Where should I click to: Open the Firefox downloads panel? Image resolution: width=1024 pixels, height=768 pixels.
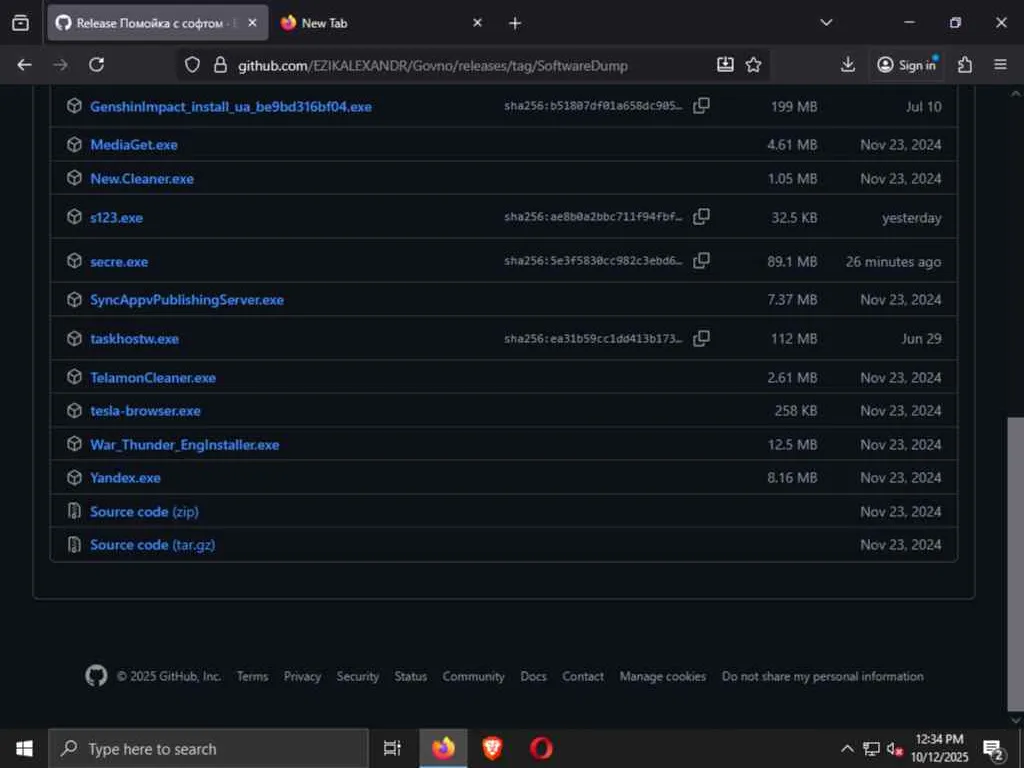click(848, 65)
